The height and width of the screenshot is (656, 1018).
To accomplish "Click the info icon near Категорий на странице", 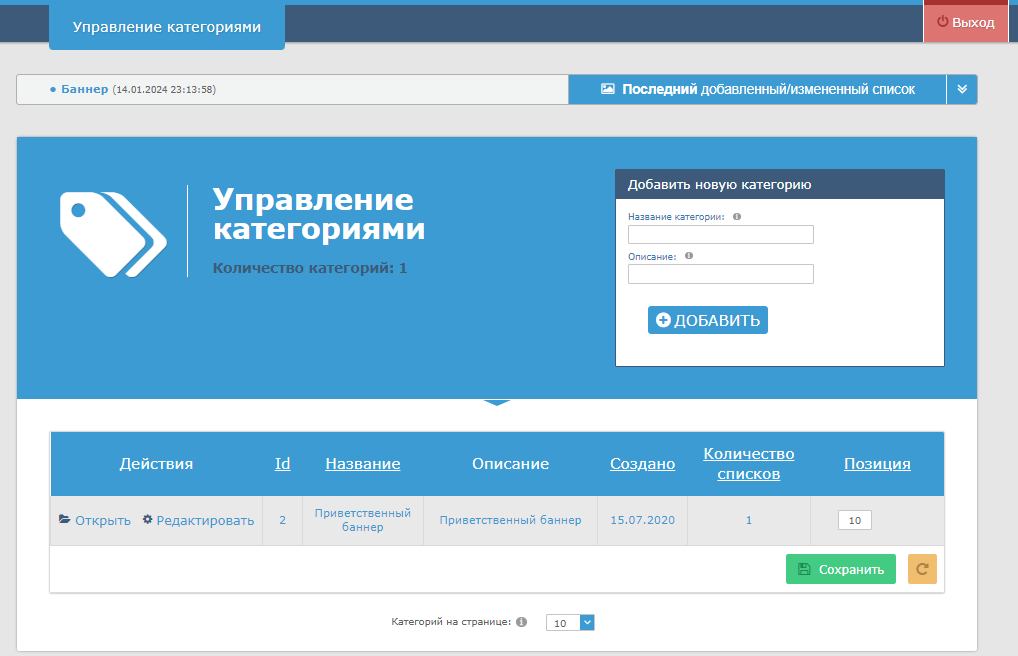I will [x=521, y=622].
